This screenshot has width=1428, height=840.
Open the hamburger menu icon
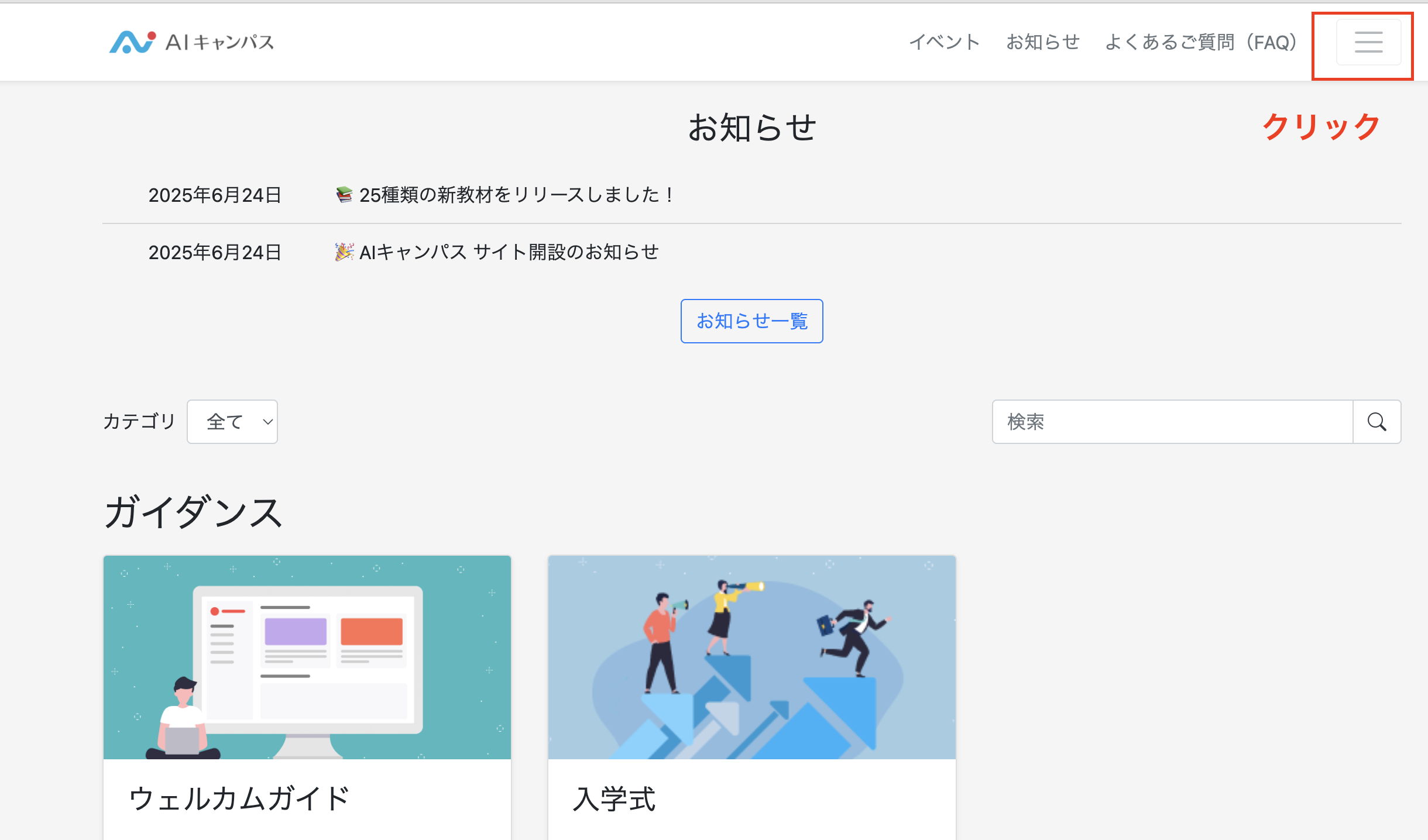1368,42
